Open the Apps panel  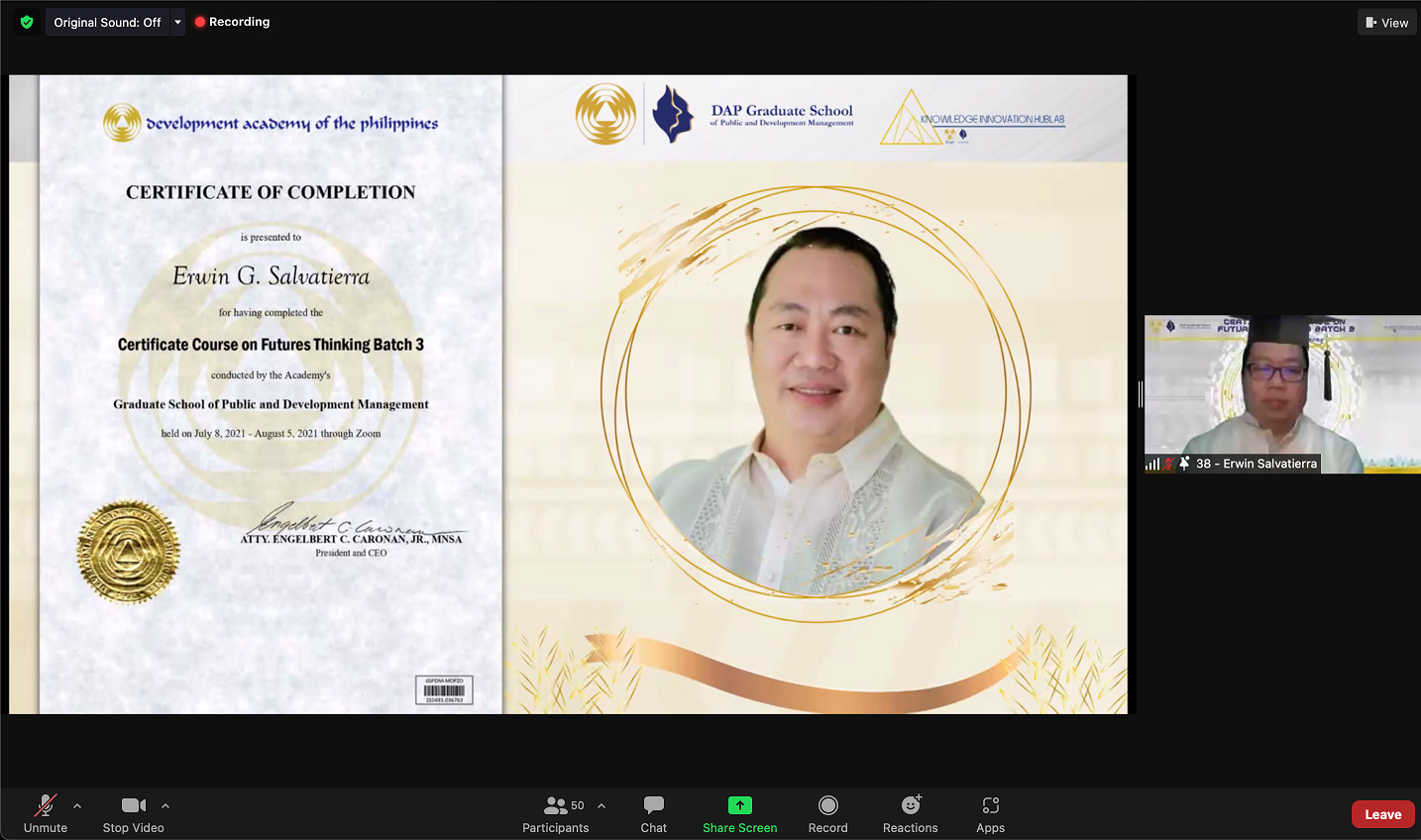991,814
